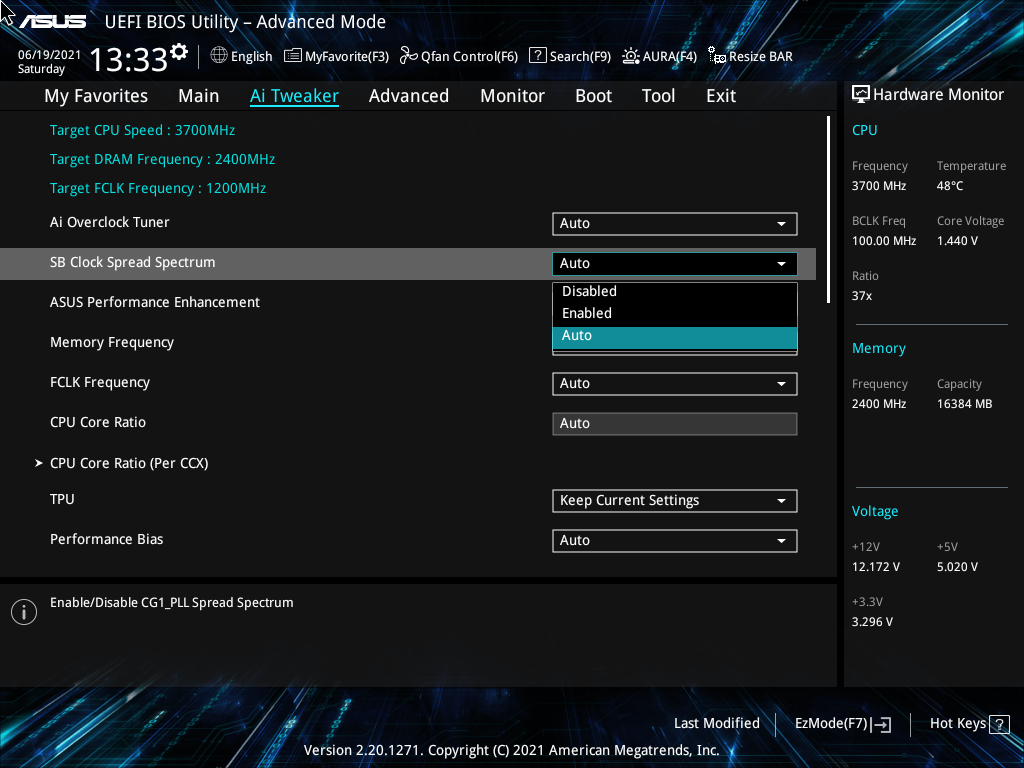Click the language globe icon next to English
The width and height of the screenshot is (1024, 768).
point(218,56)
